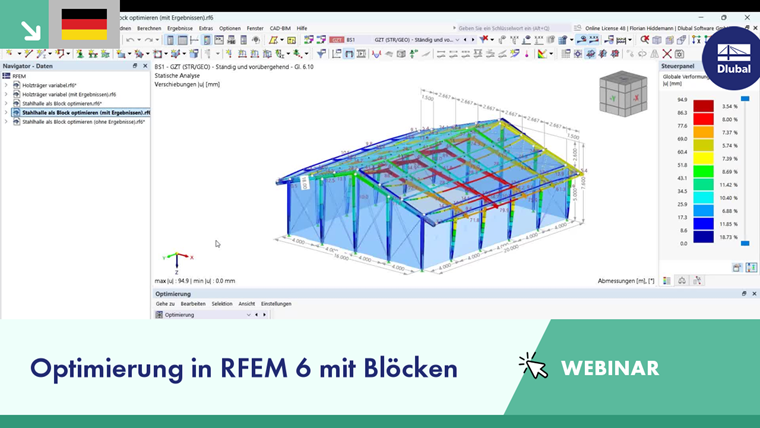760x428 pixels.
Task: Click the pink thermometer-like result icon
Action: click(526, 54)
